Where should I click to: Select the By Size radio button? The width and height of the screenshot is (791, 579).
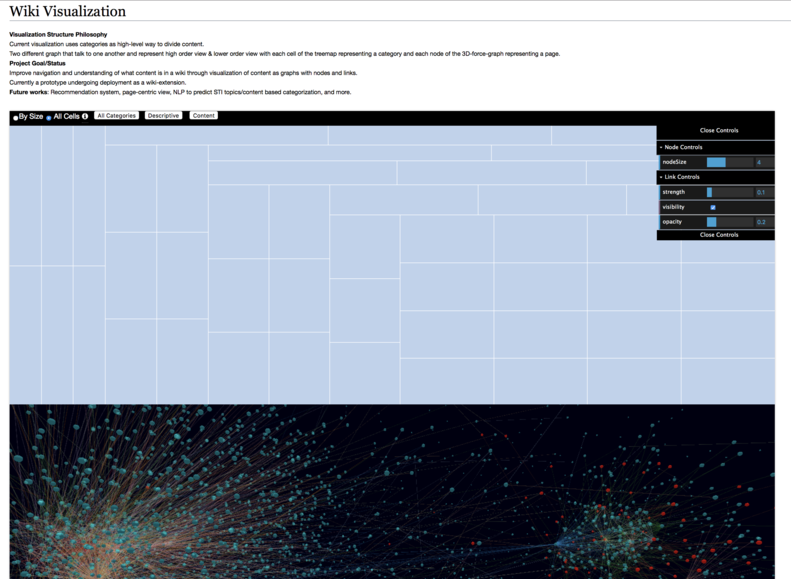[x=16, y=118]
